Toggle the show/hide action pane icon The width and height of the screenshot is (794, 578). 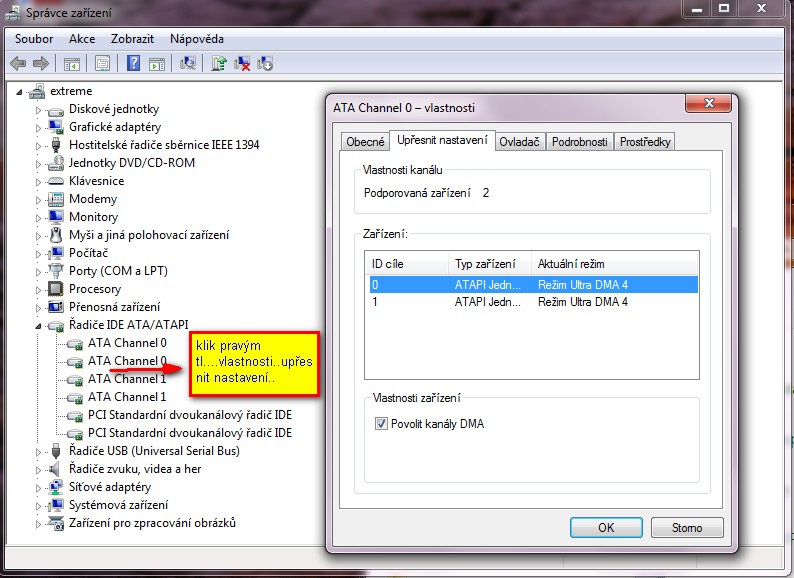157,64
